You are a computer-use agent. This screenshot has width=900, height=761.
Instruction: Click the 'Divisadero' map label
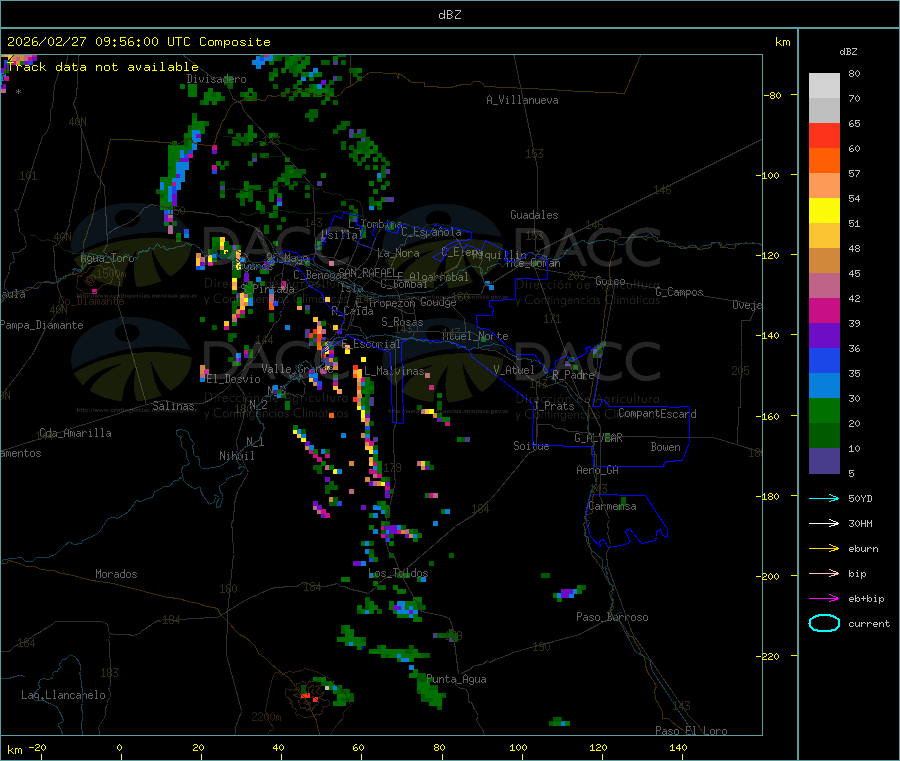216,79
